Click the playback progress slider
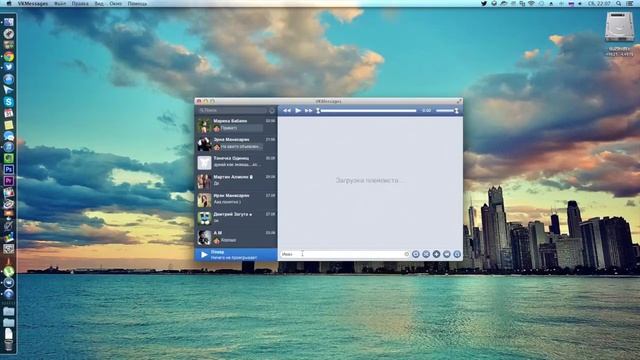Viewport: 640px width, 360px height. coord(367,111)
